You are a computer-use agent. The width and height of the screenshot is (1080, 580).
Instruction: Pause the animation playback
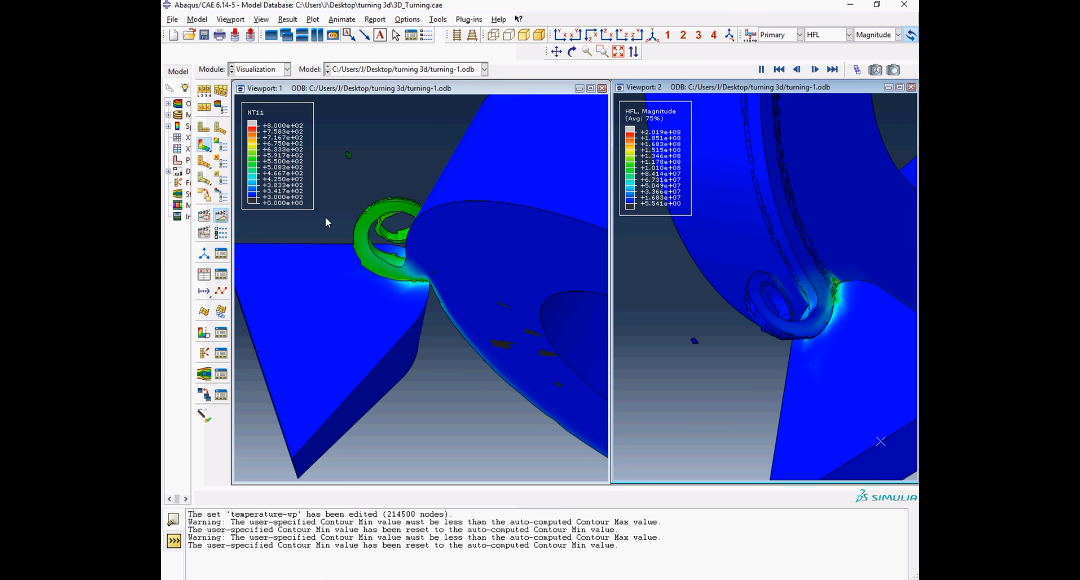click(761, 70)
